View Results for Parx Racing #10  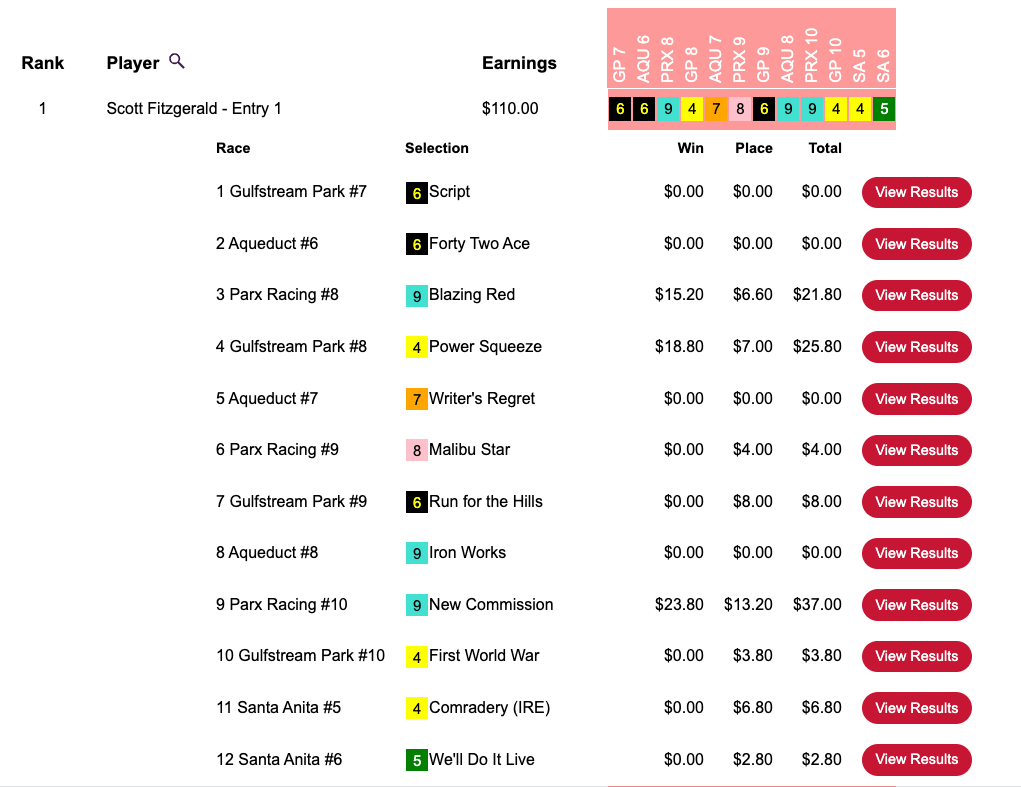916,605
